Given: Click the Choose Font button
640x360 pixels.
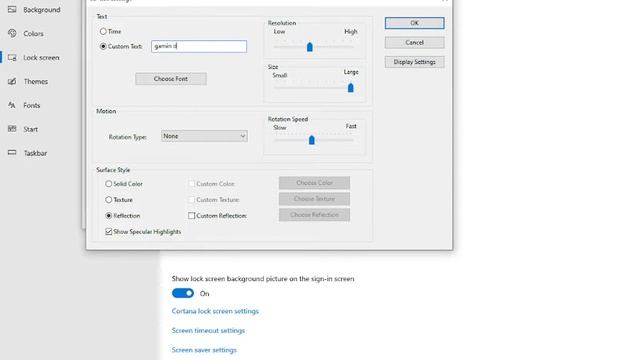Looking at the screenshot, I should (x=171, y=79).
